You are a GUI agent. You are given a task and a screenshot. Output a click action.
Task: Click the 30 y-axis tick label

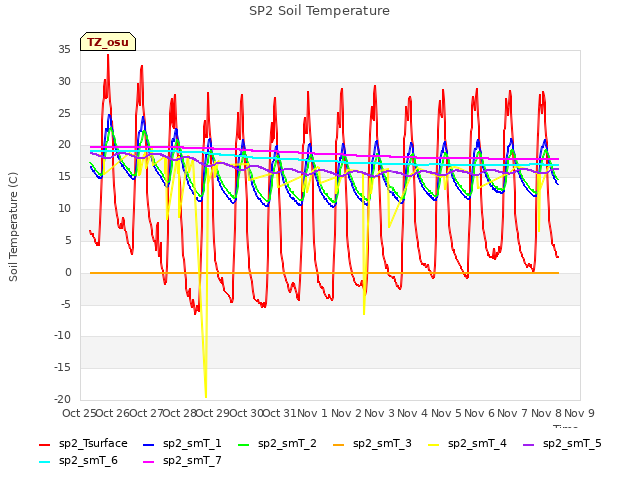click(64, 82)
